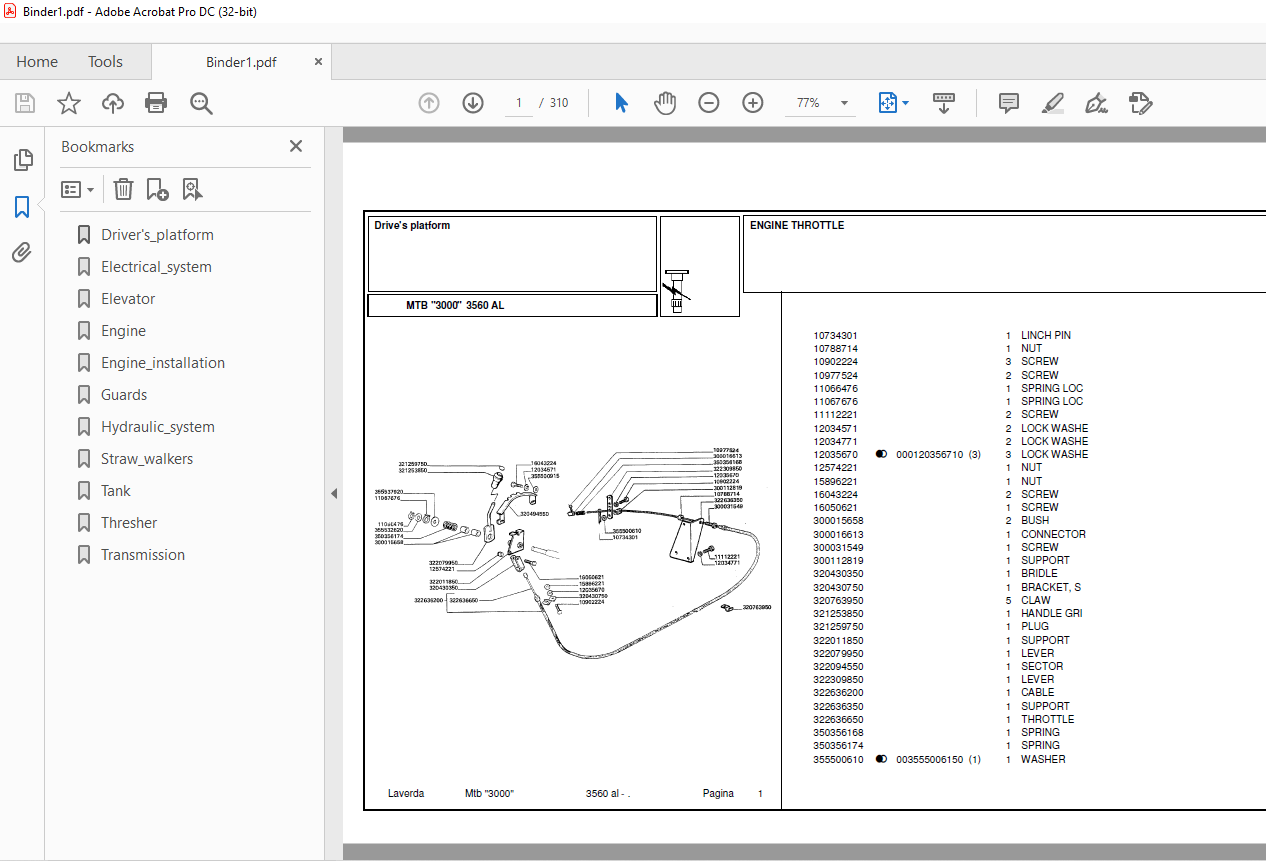Click the 'MTB "3000" 3560 AL' label
Screen dimensions: 1266x861
point(455,305)
